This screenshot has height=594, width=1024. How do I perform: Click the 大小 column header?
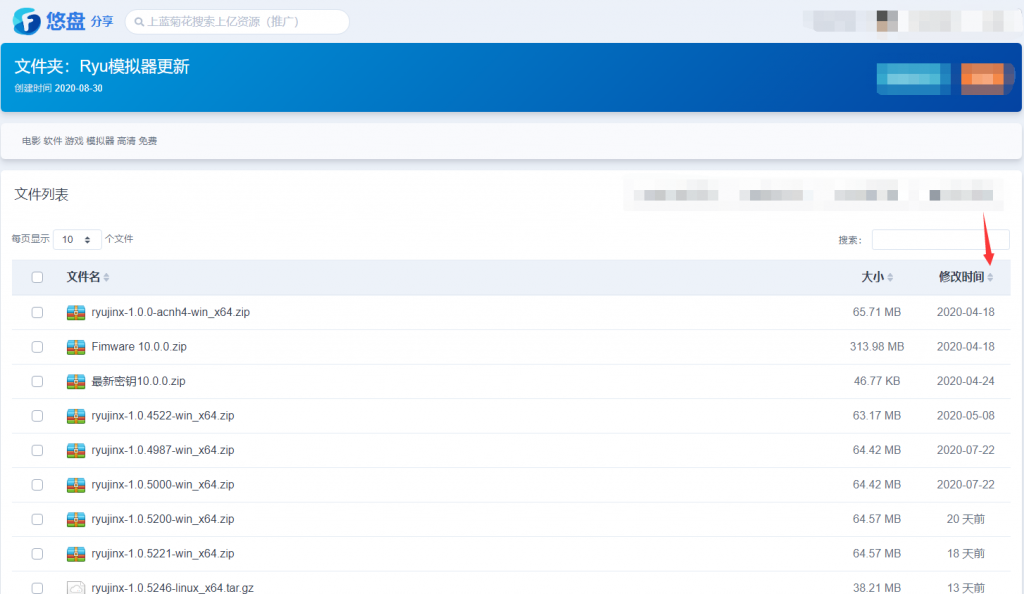pyautogui.click(x=872, y=277)
